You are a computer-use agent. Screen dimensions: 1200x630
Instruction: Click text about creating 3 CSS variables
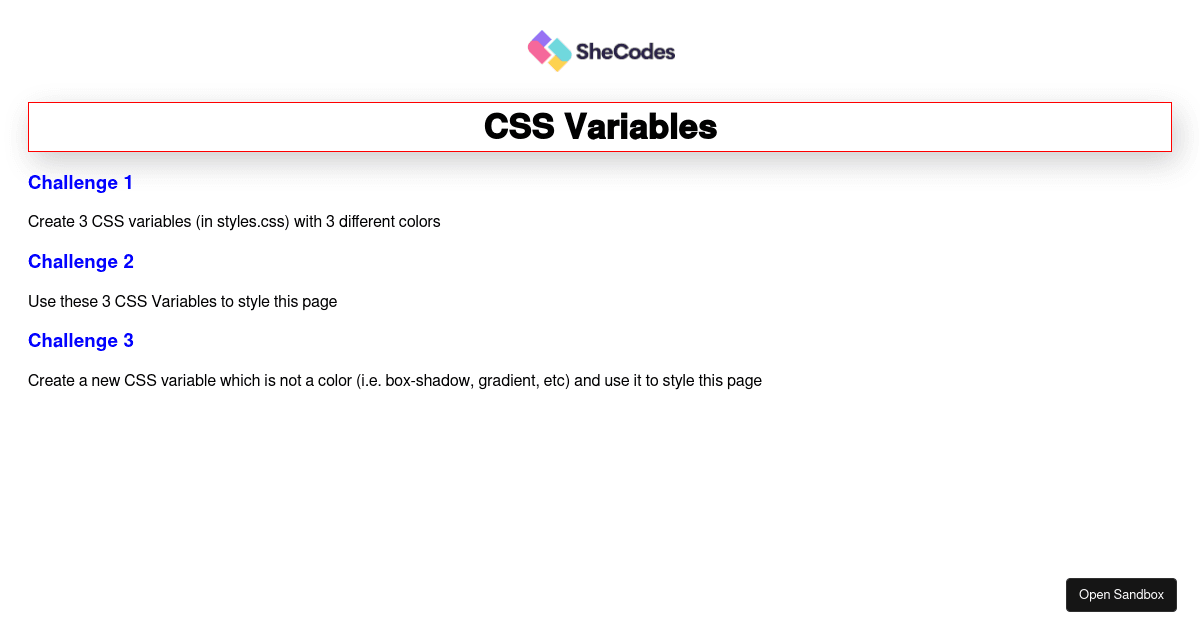click(234, 222)
